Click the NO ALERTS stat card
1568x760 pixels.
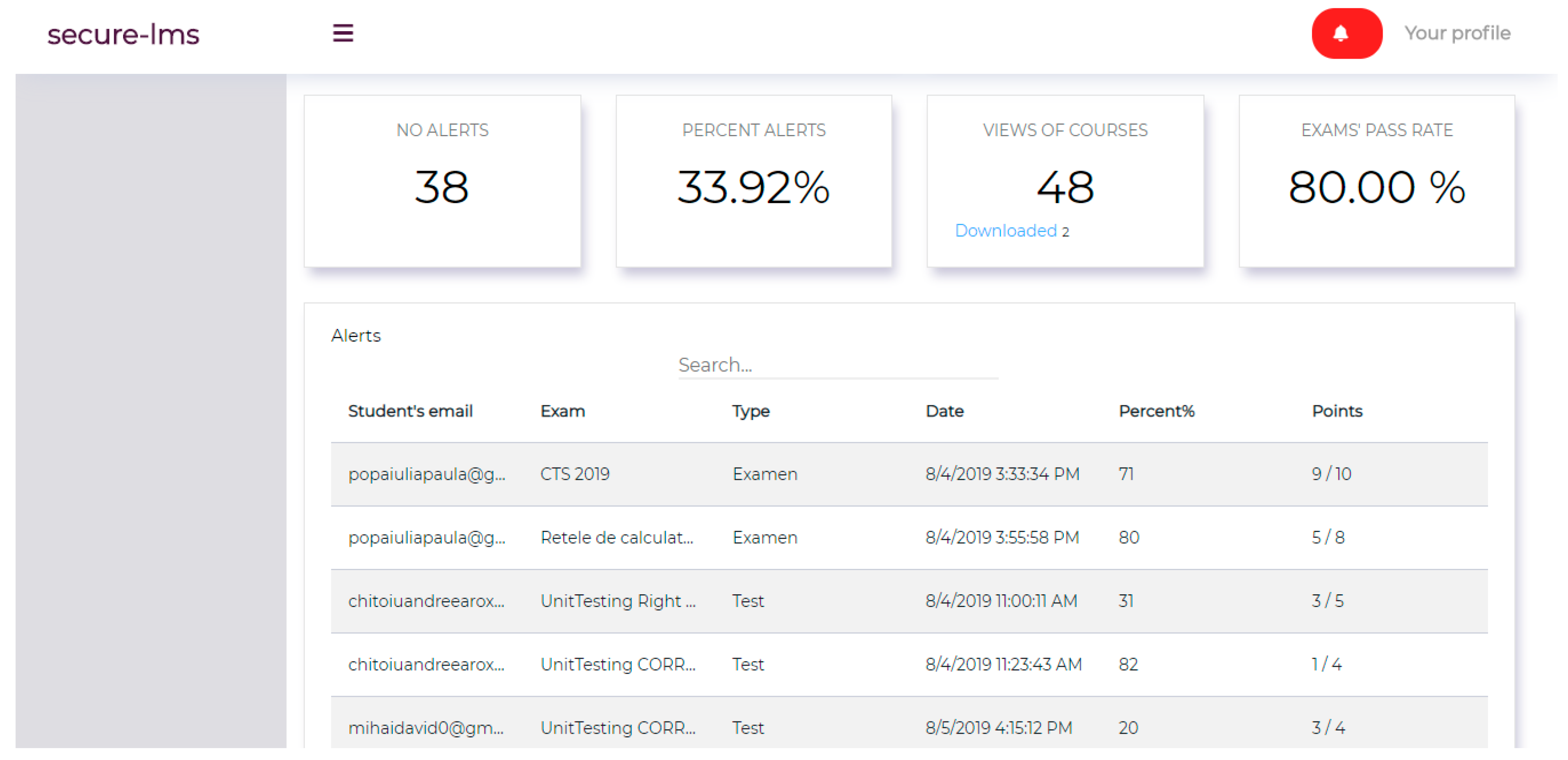click(x=442, y=181)
